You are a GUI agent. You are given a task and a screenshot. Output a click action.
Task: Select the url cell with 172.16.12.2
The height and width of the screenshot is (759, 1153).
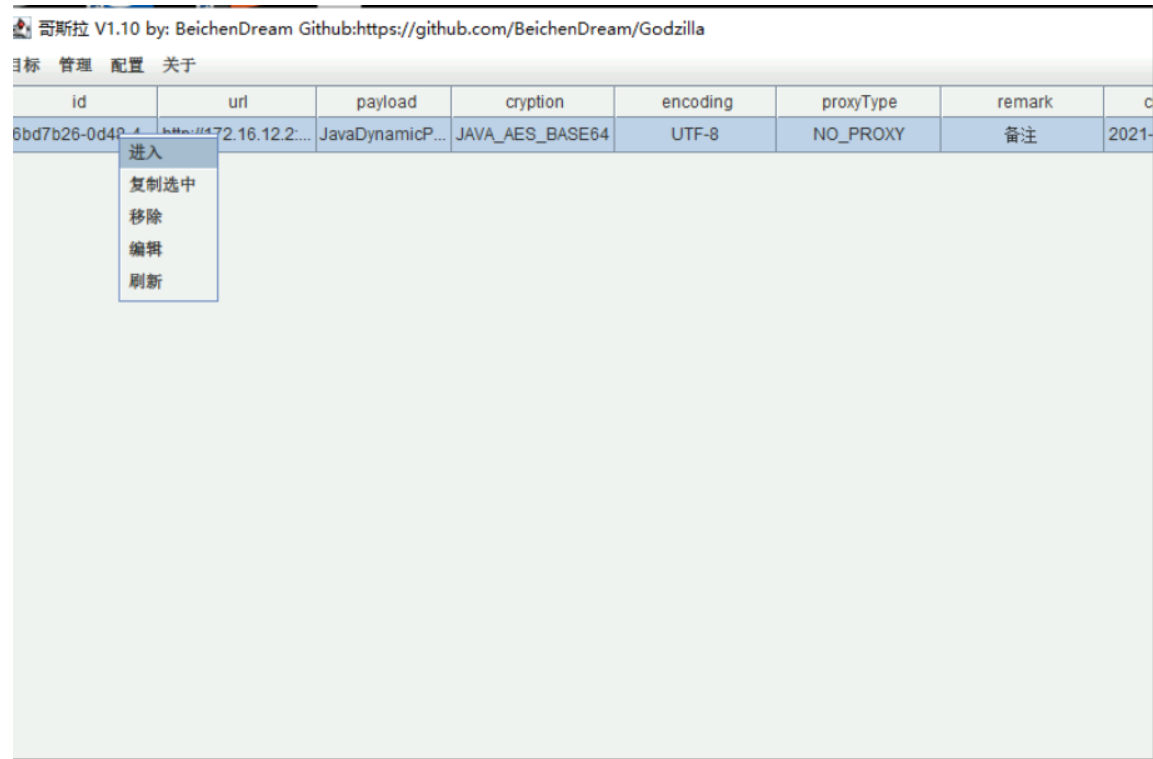click(237, 135)
